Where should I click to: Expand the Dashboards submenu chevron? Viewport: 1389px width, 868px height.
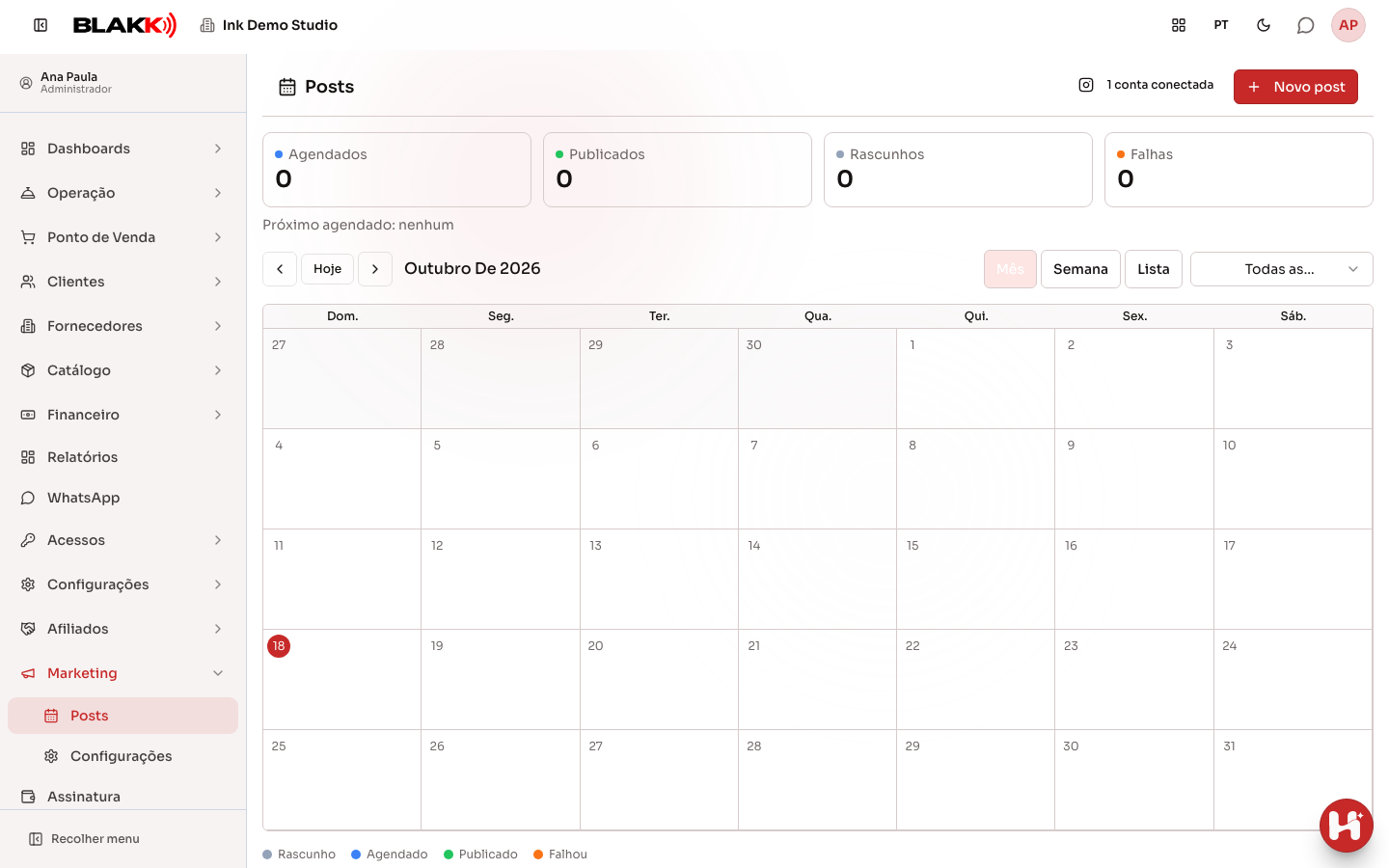(218, 149)
